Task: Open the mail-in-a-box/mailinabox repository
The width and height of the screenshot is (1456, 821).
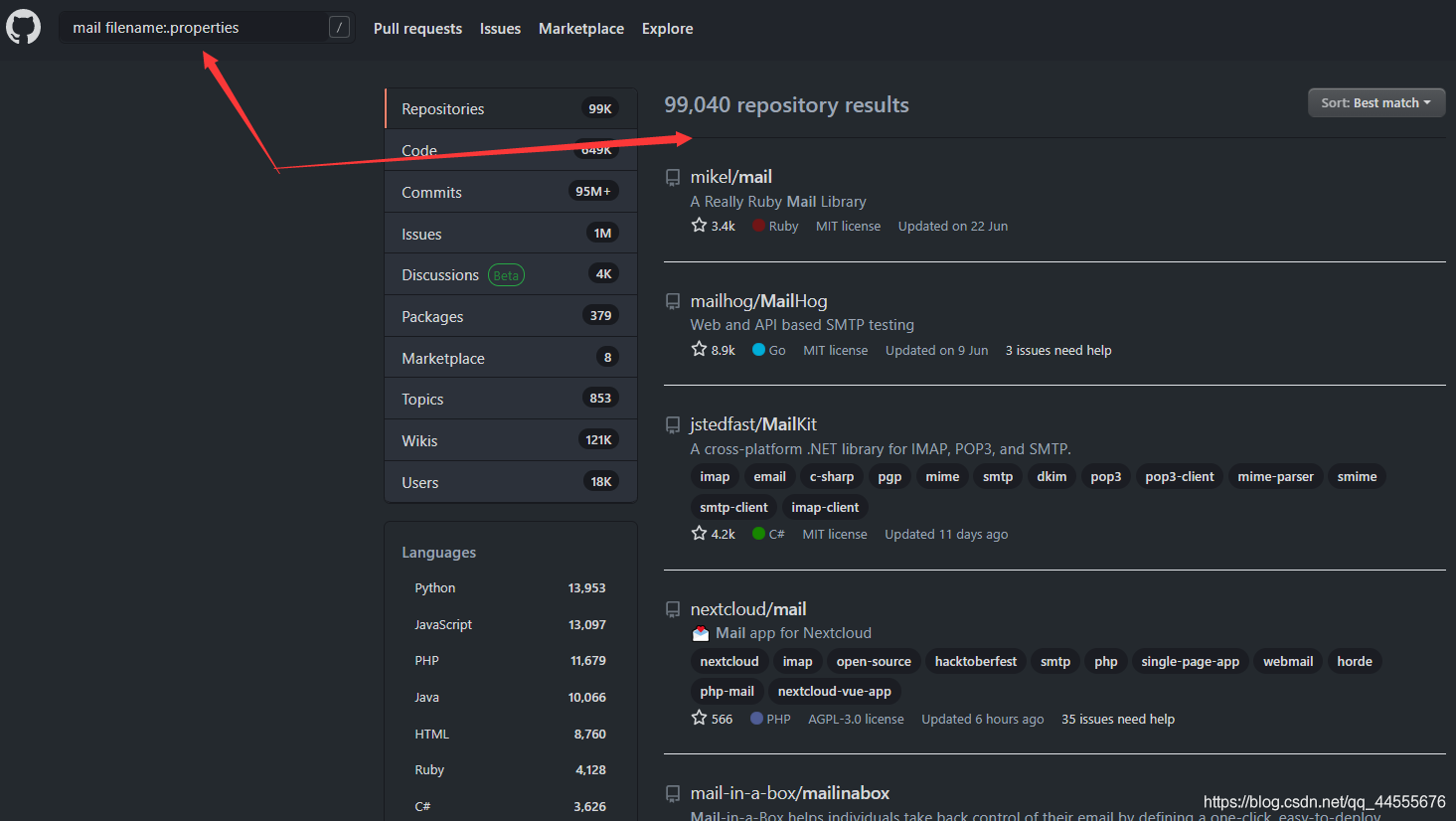Action: point(790,793)
